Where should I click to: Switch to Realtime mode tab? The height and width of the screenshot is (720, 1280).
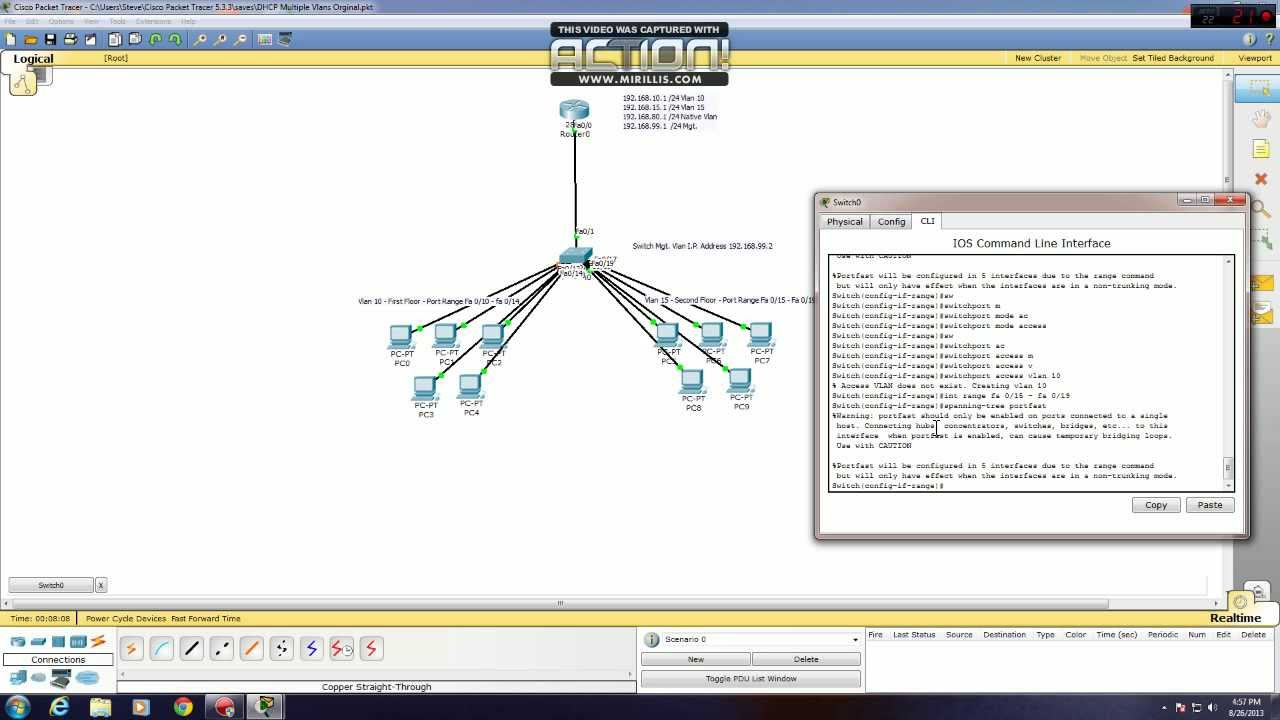coord(1235,618)
